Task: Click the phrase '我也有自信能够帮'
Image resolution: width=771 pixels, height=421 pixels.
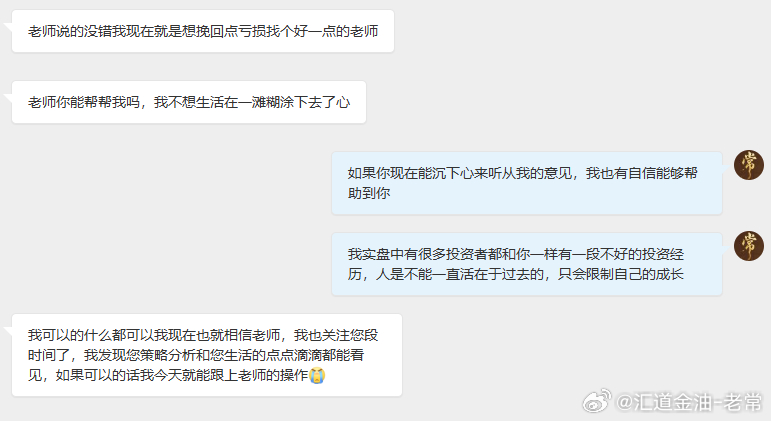Action: point(642,173)
